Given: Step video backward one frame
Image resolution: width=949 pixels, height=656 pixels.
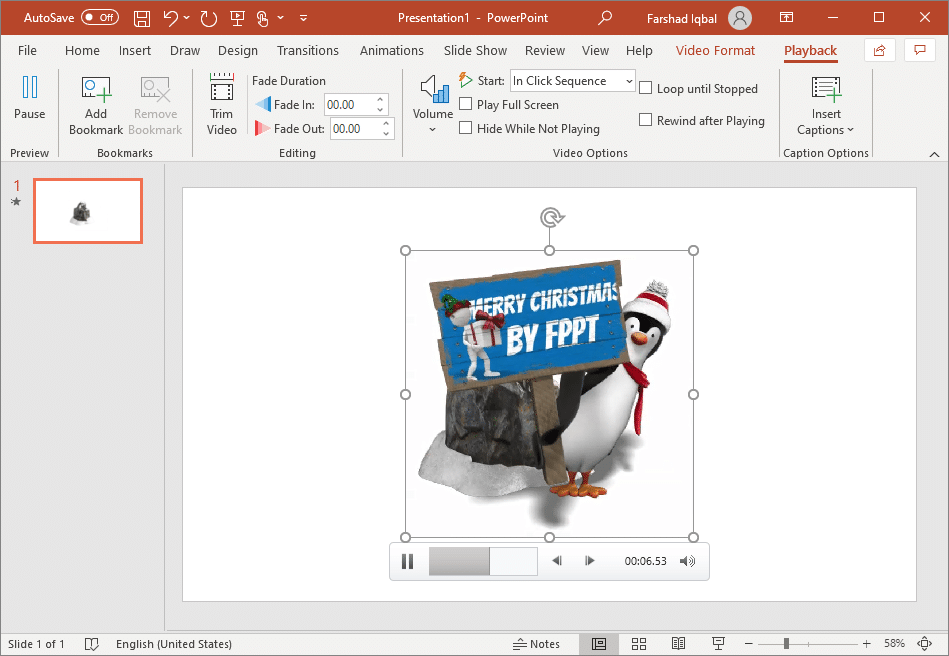Looking at the screenshot, I should (x=557, y=561).
